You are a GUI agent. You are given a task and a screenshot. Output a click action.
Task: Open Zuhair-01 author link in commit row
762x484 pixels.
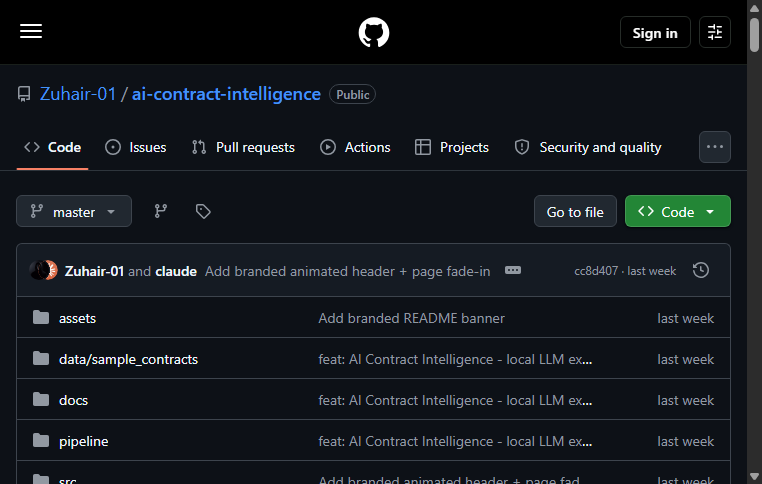point(94,271)
